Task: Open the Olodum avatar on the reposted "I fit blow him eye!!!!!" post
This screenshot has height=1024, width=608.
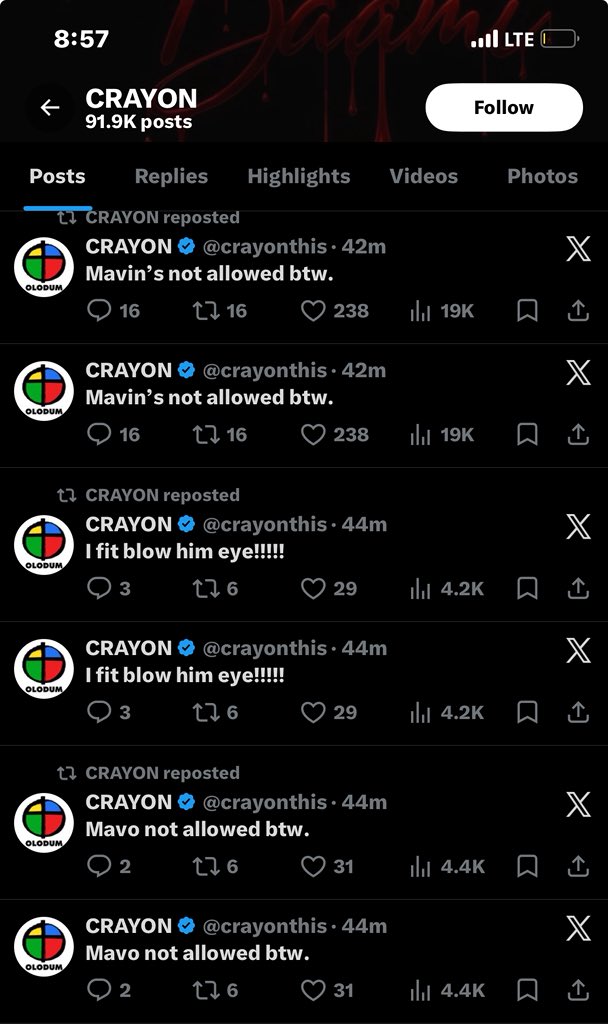Action: tap(44, 546)
